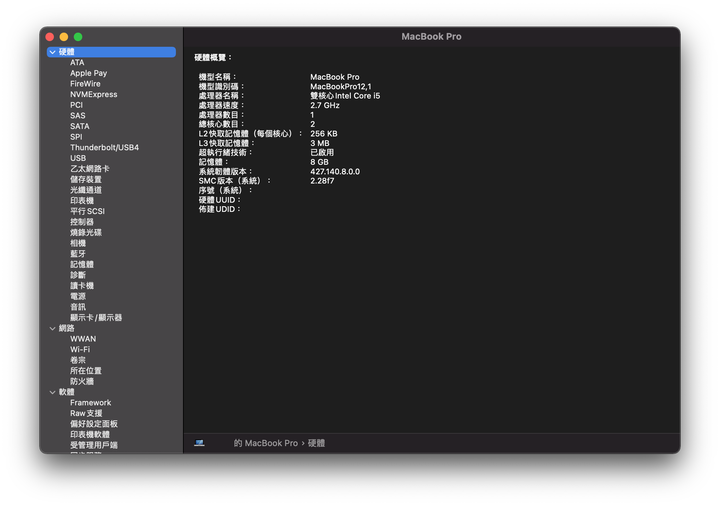Select 印表機軟體 in the sidebar

[90, 434]
